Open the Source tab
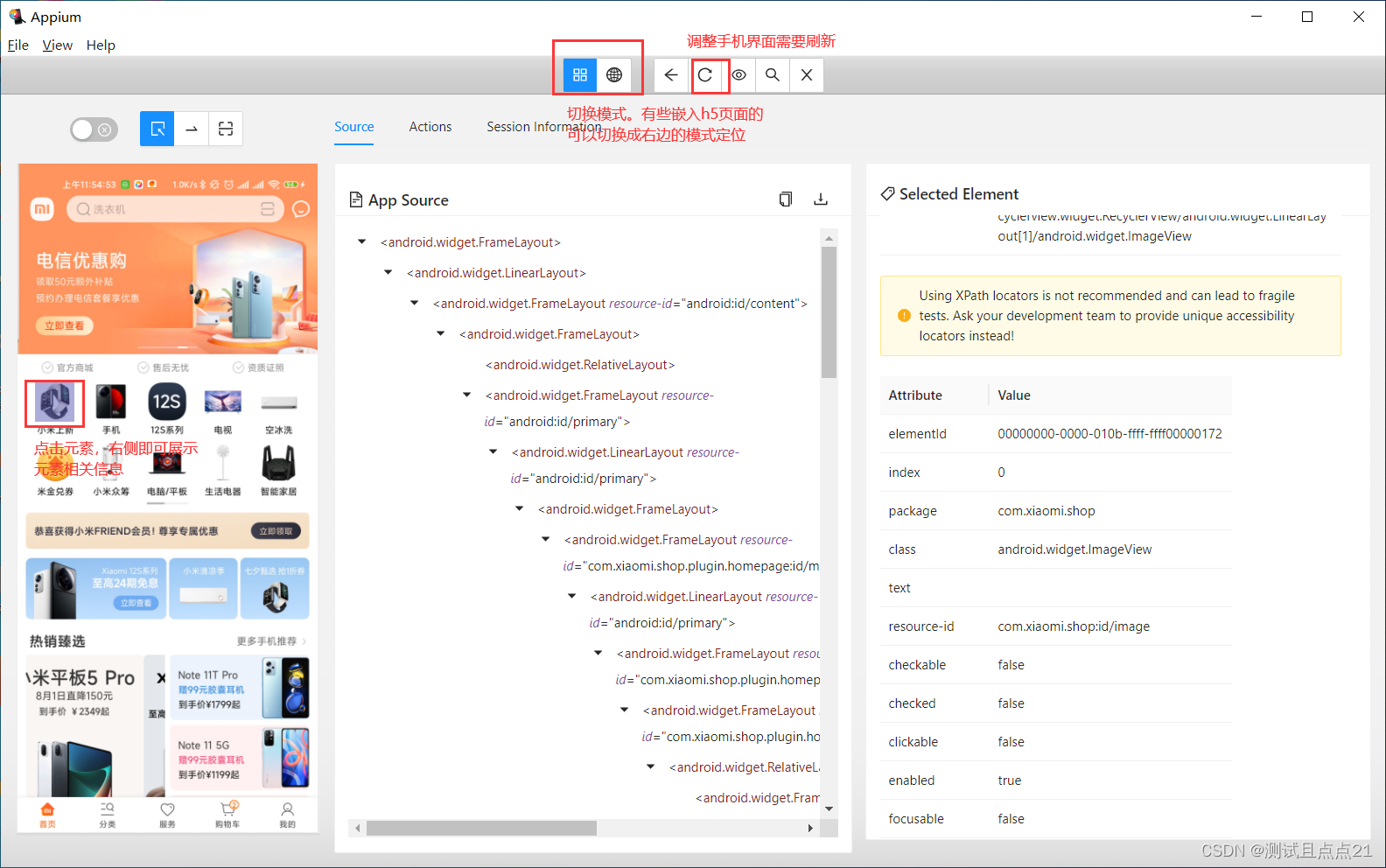The image size is (1386, 868). [354, 127]
